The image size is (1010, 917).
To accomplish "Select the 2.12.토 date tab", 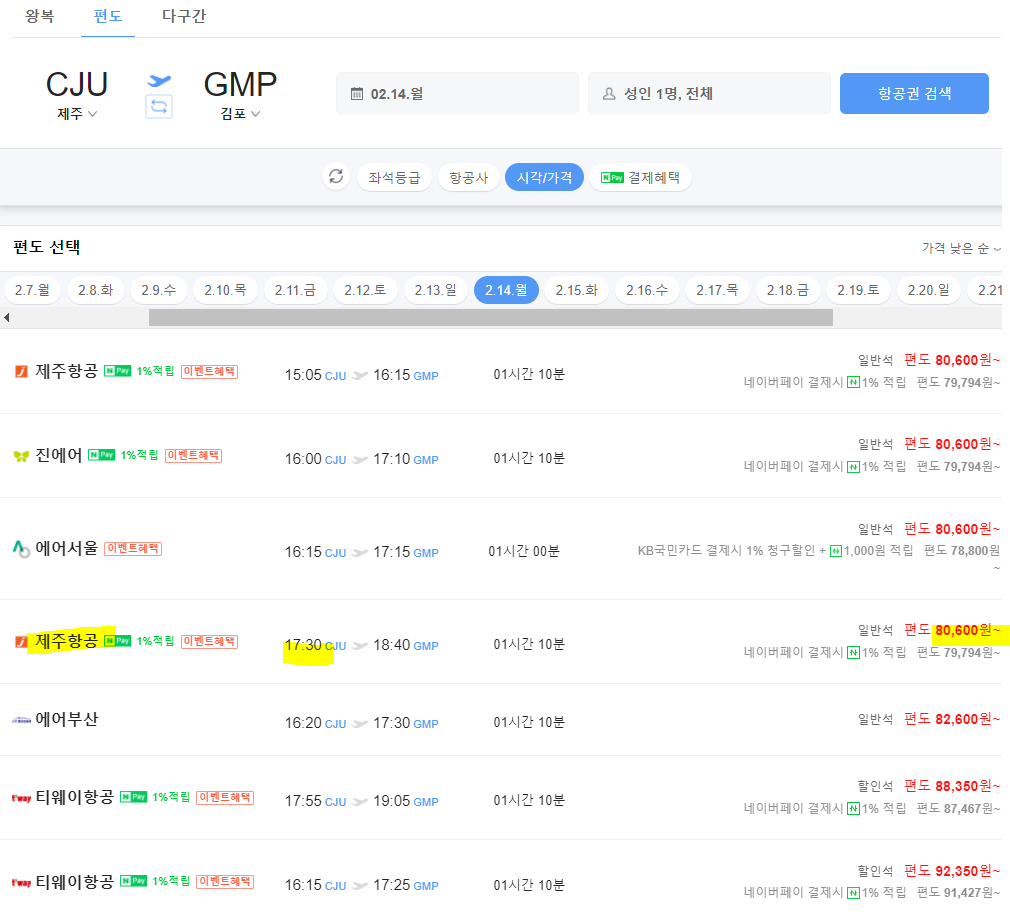I will point(365,290).
